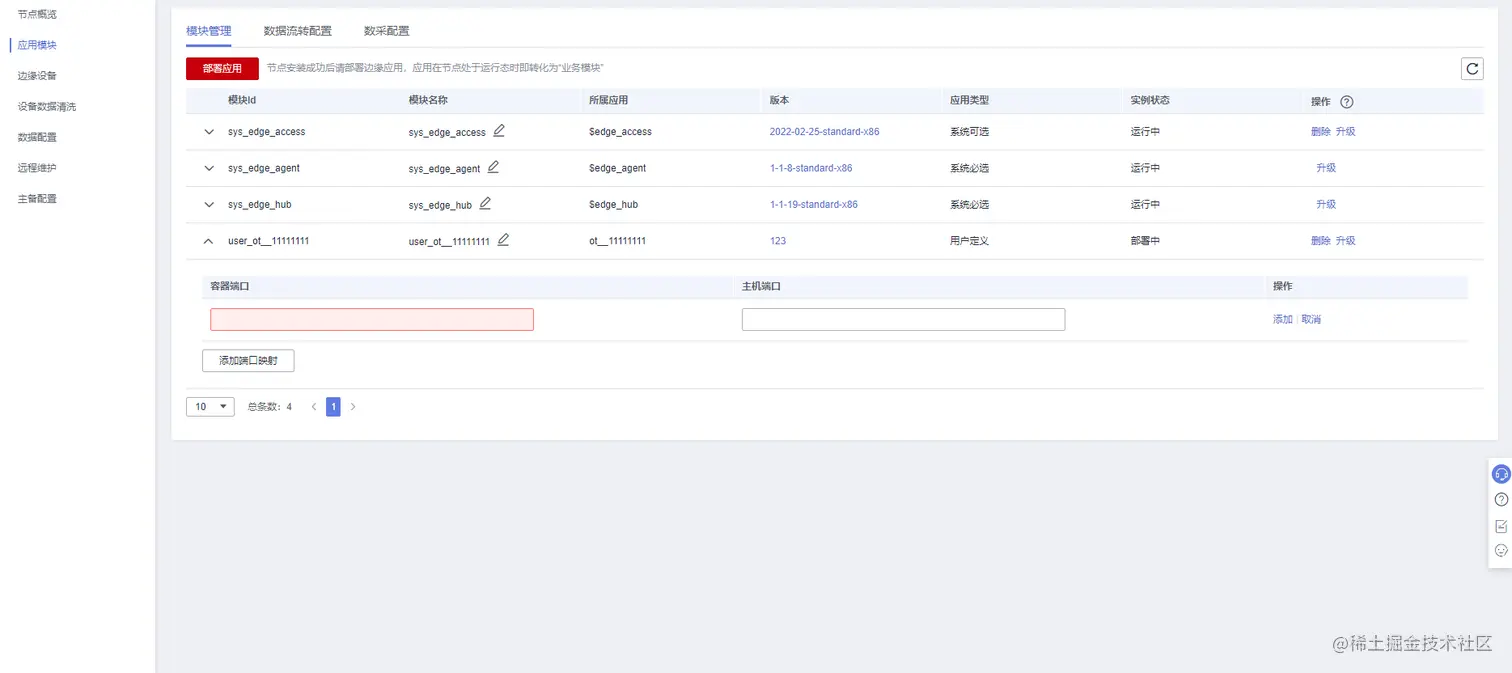Image resolution: width=1512 pixels, height=673 pixels.
Task: Click the 系统可选 type cell
Action: 970,132
